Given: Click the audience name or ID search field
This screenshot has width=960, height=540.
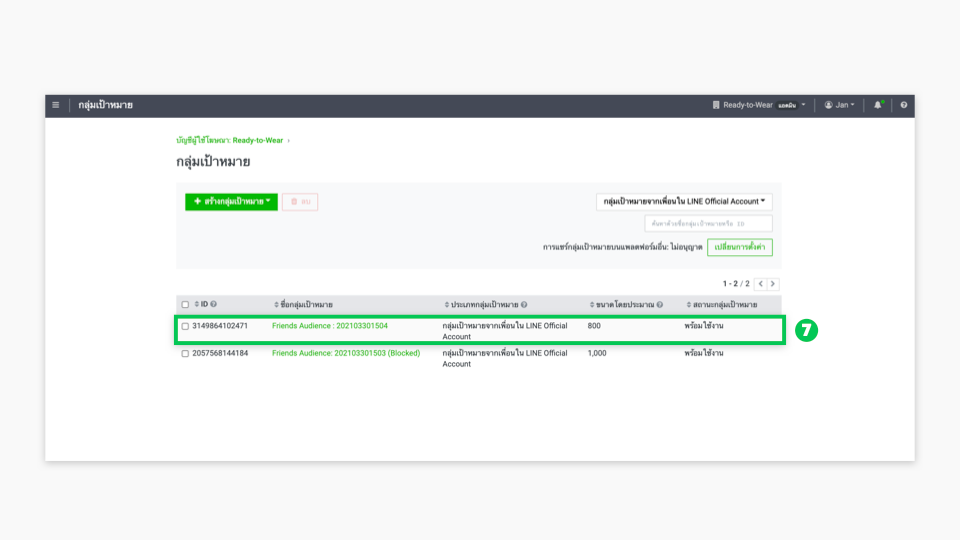Looking at the screenshot, I should coord(708,224).
